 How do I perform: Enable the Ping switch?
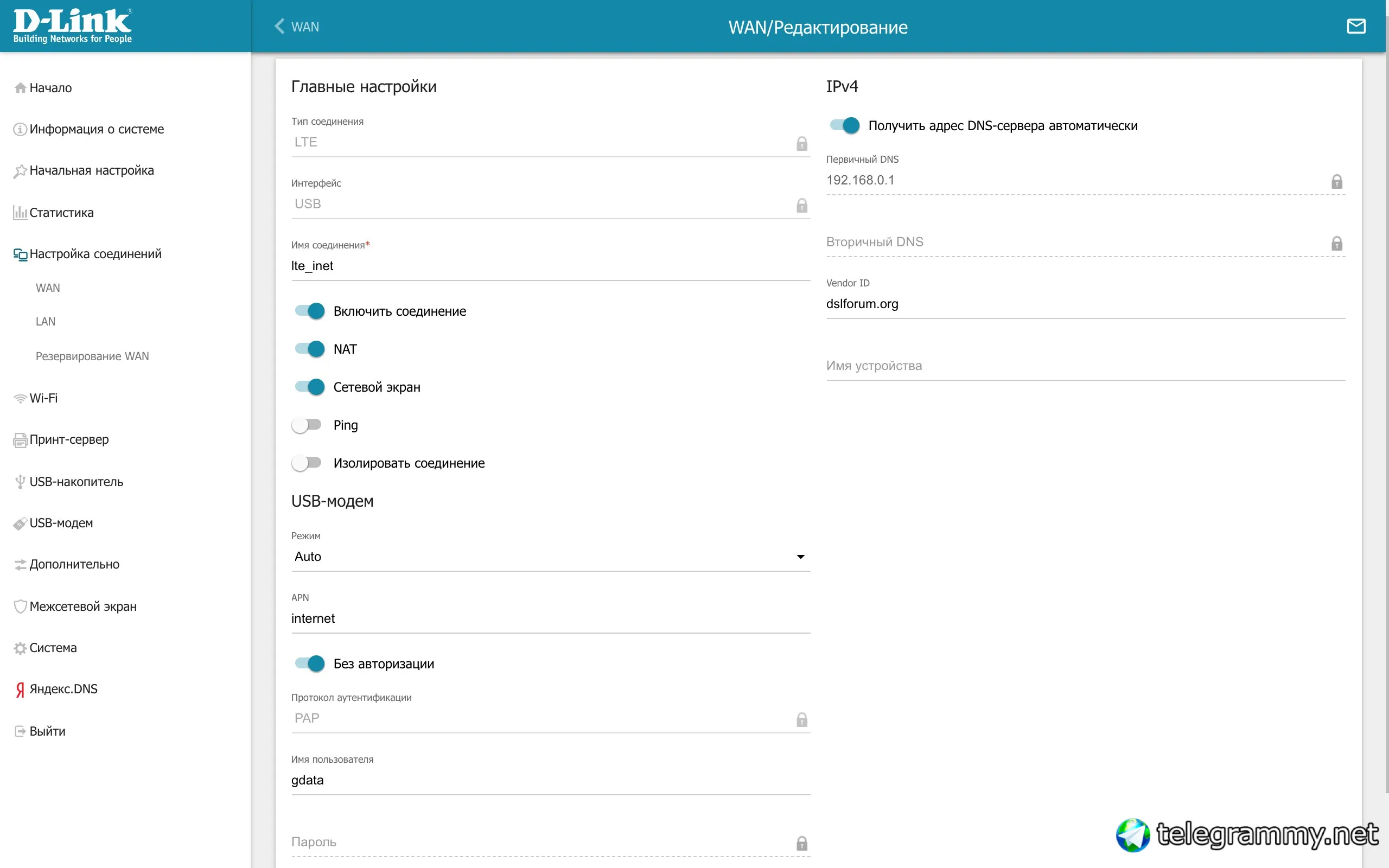tap(307, 425)
